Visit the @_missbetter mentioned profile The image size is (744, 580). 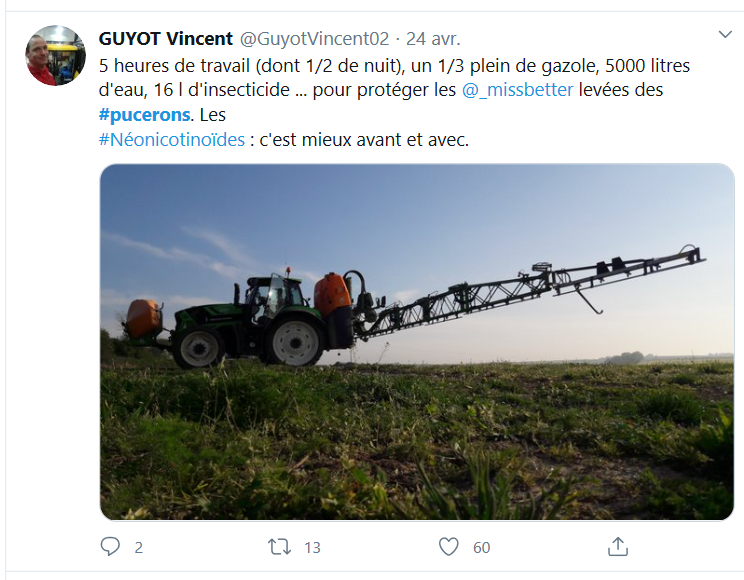point(518,90)
